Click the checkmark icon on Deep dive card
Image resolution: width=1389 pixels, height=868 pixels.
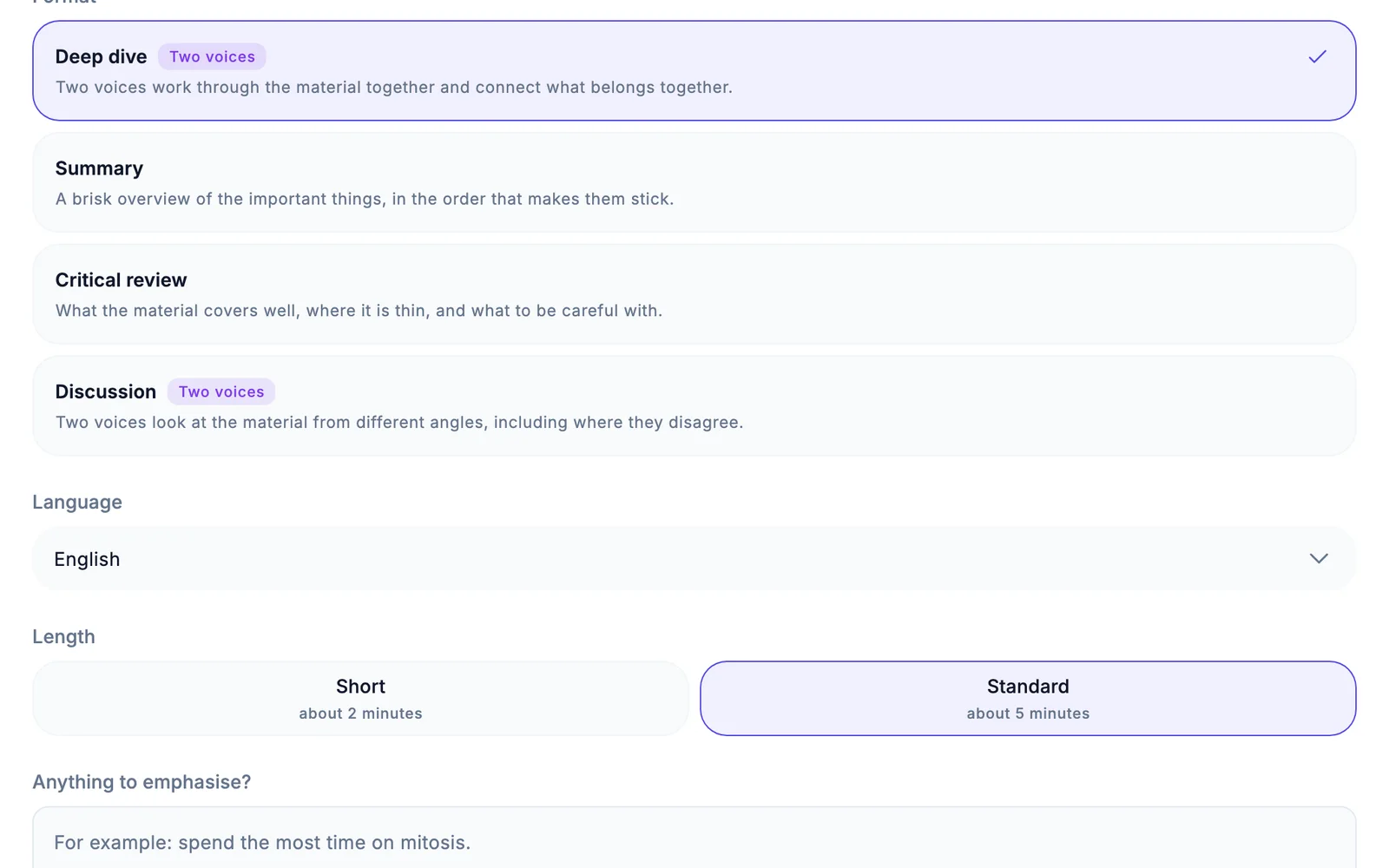pyautogui.click(x=1317, y=57)
